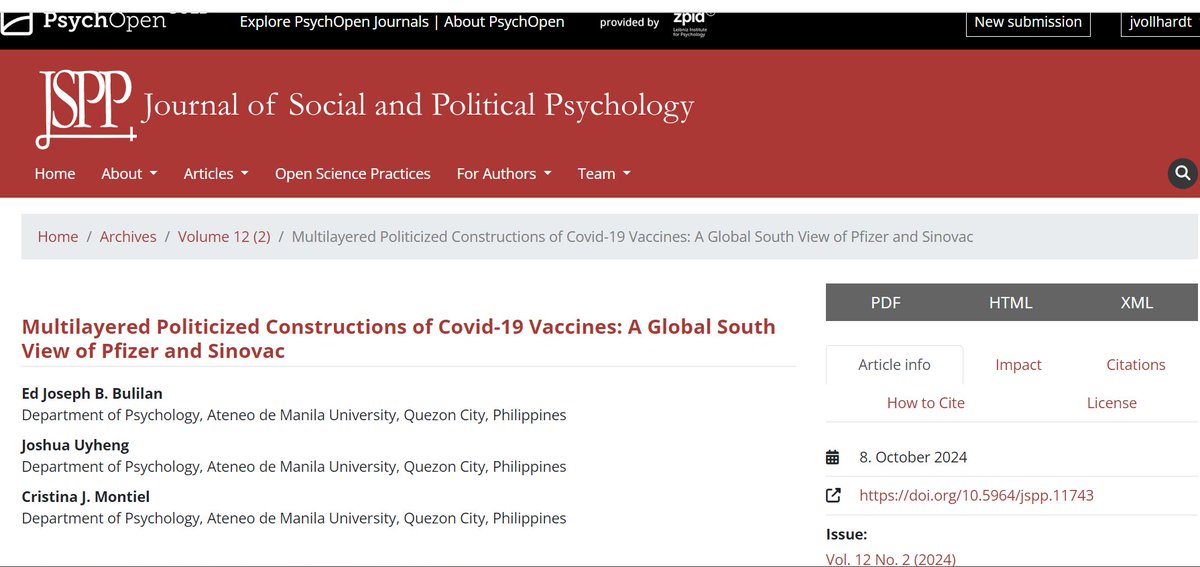Click author name Ed Joseph B. Bulilan
The width and height of the screenshot is (1200, 567).
[x=92, y=393]
